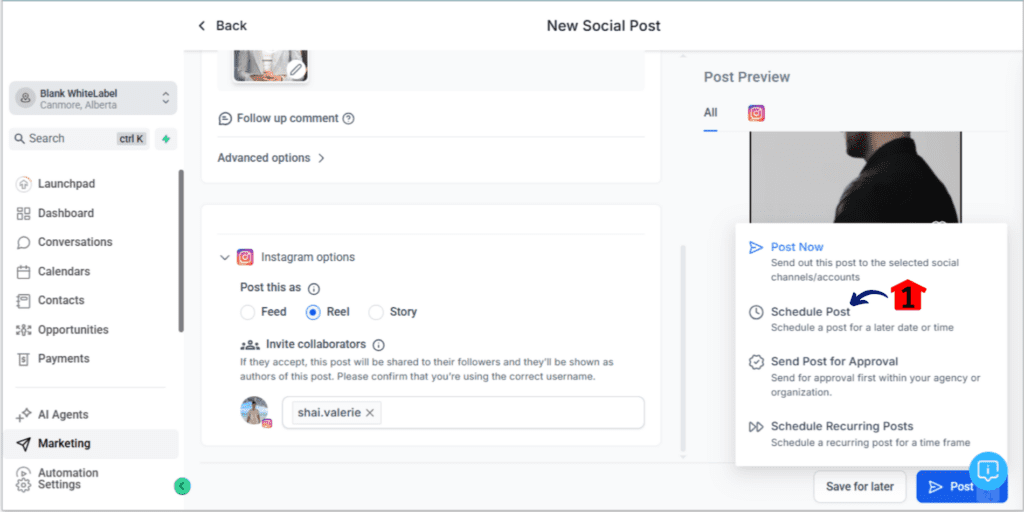Image resolution: width=1024 pixels, height=512 pixels.
Task: Open Automation in the sidebar
Action: tap(68, 473)
